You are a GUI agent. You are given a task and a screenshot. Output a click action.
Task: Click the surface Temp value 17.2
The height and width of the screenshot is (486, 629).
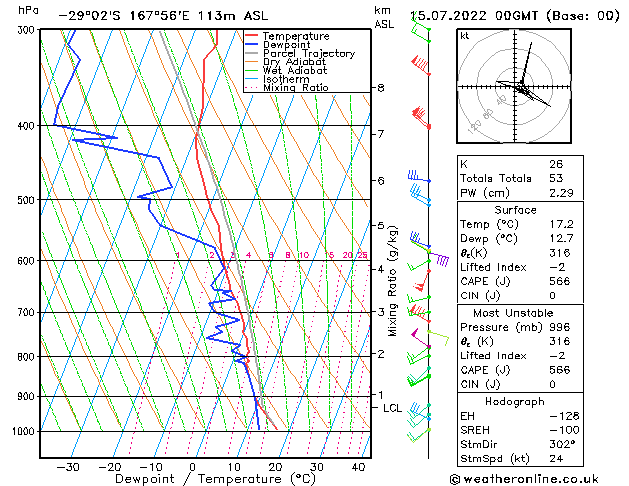(561, 224)
